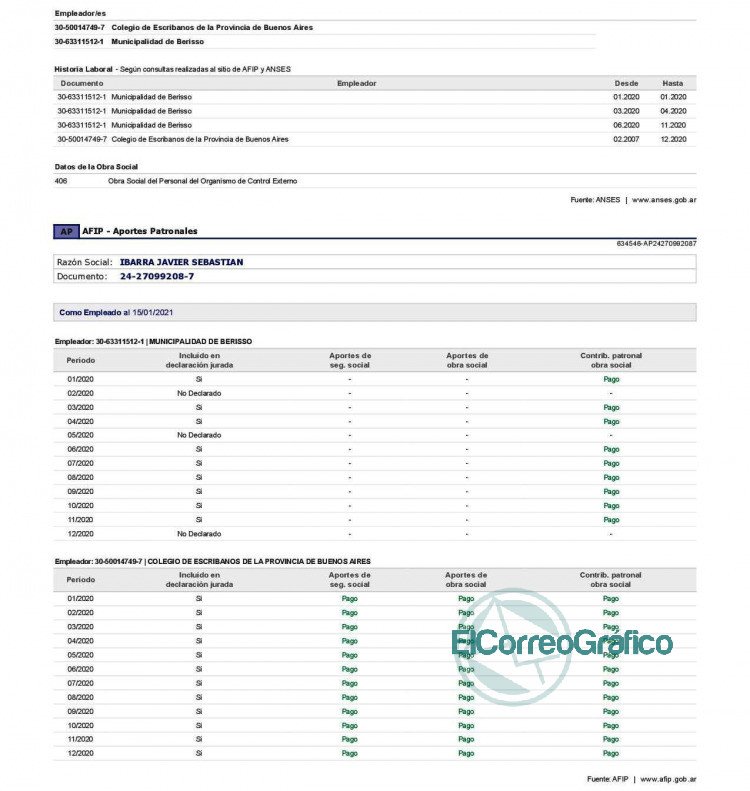This screenshot has width=750, height=791.
Task: Open the www.anses.gob.ar source link
Action: [x=664, y=200]
